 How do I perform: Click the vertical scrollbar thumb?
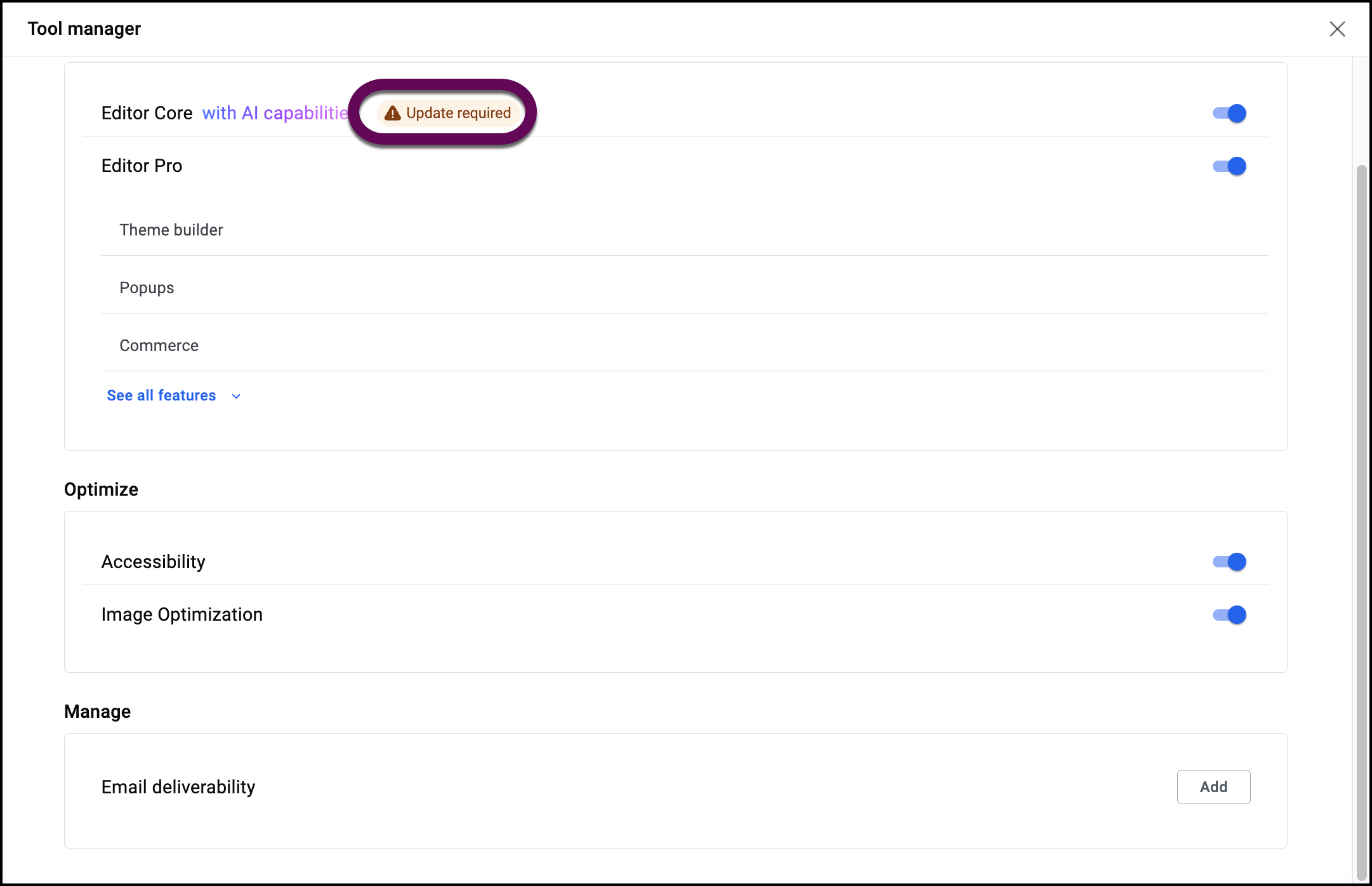pos(1361,520)
